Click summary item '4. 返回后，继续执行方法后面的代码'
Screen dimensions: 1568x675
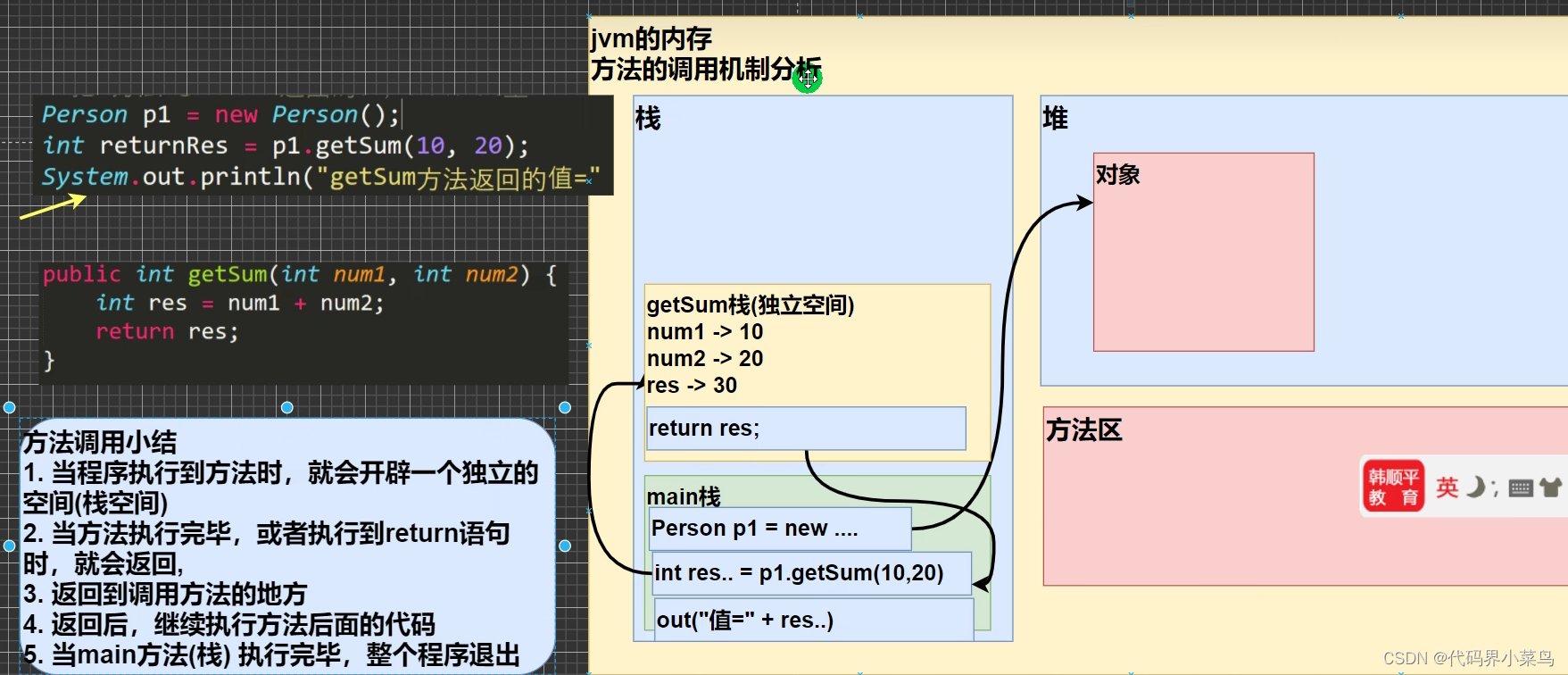click(229, 624)
